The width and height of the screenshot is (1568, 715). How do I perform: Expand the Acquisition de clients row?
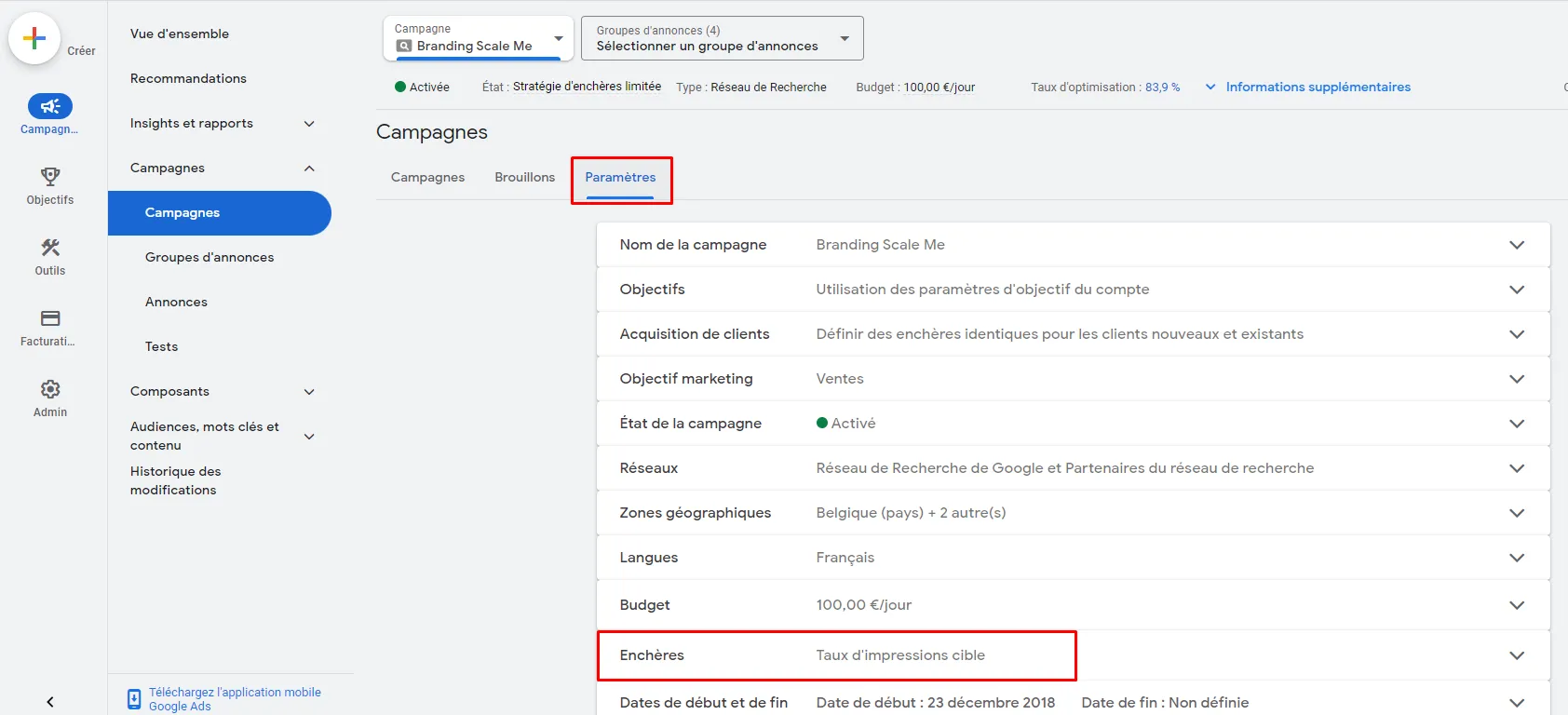pos(1517,334)
